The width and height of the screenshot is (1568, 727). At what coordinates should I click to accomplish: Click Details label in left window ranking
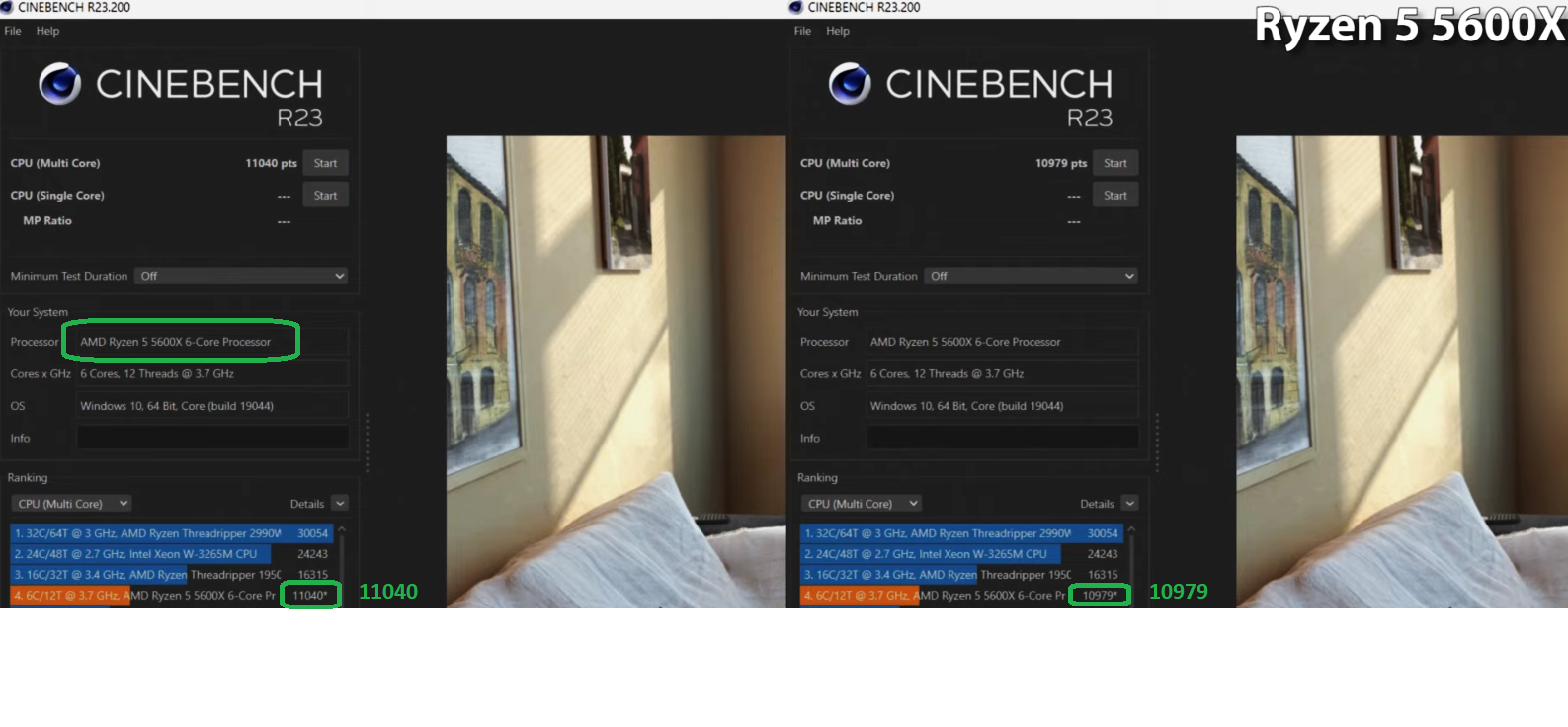click(307, 504)
